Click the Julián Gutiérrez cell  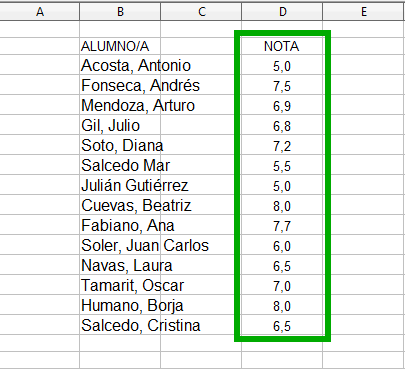(120, 185)
